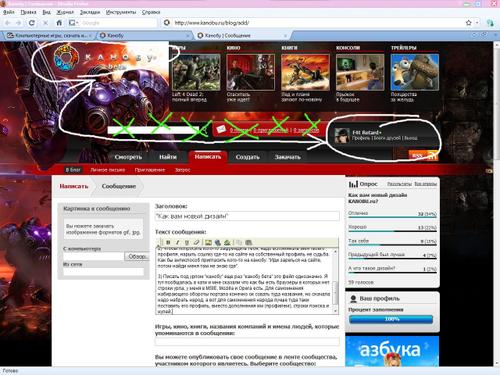Insert an image from the editor toolbar

pos(208,242)
